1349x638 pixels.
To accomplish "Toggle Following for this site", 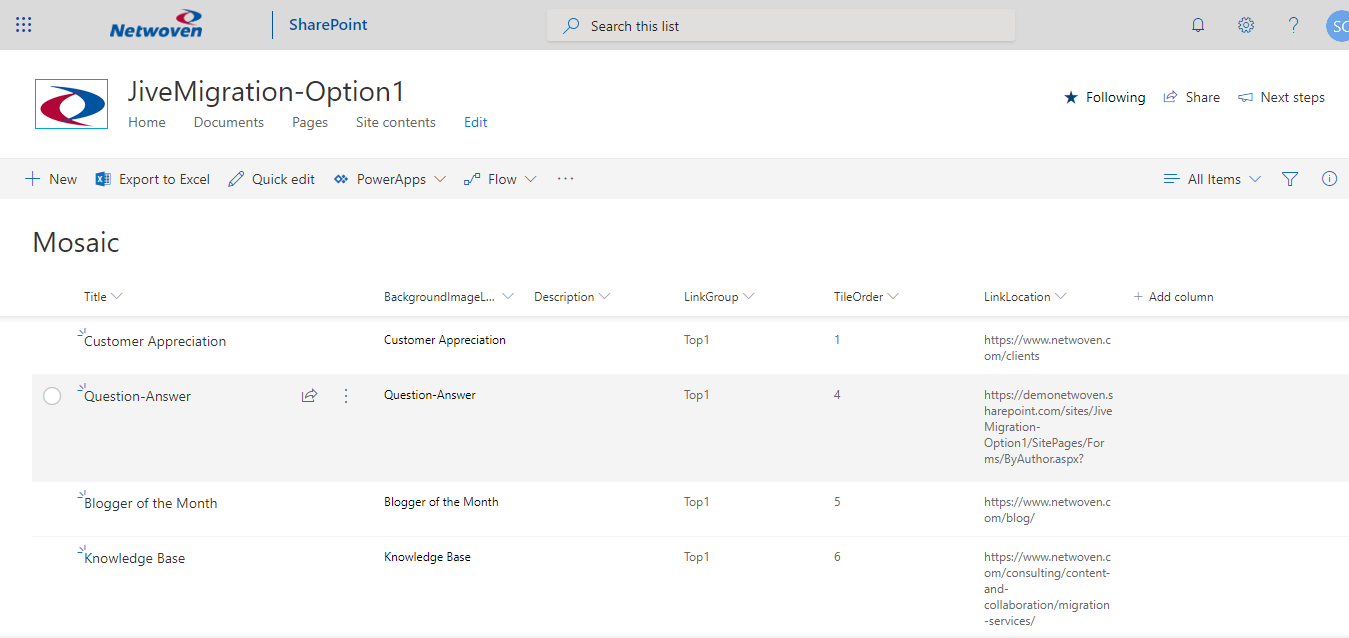I will pos(1104,97).
